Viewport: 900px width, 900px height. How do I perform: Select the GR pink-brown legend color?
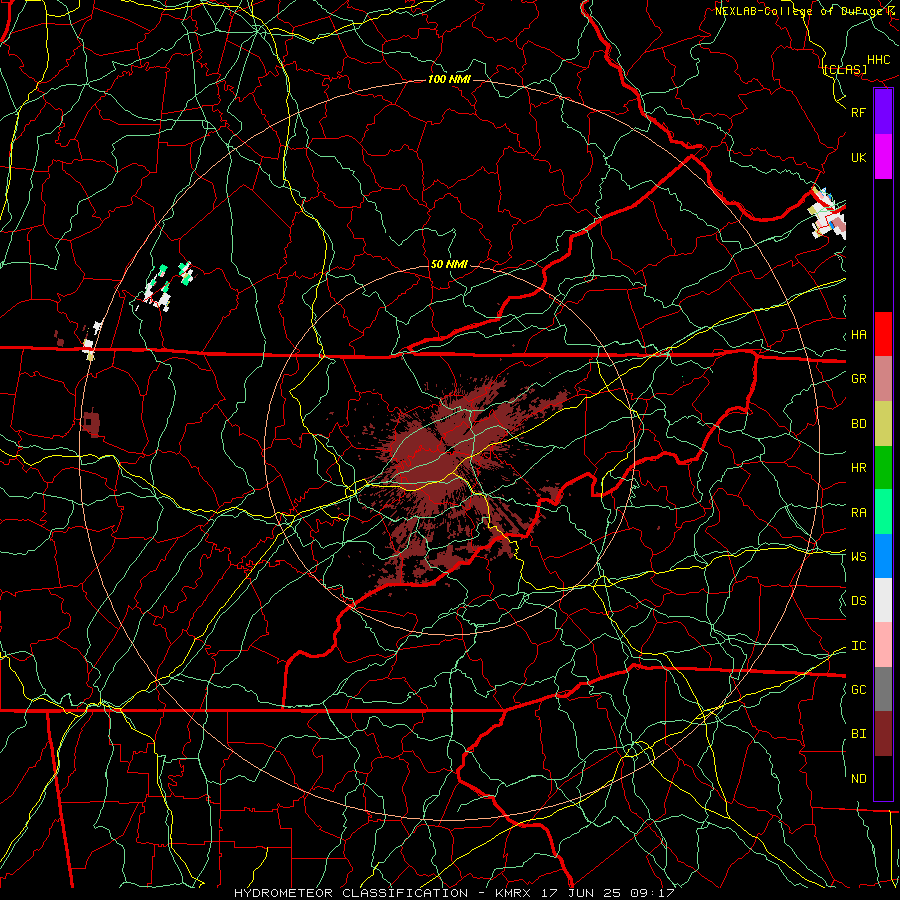(883, 378)
